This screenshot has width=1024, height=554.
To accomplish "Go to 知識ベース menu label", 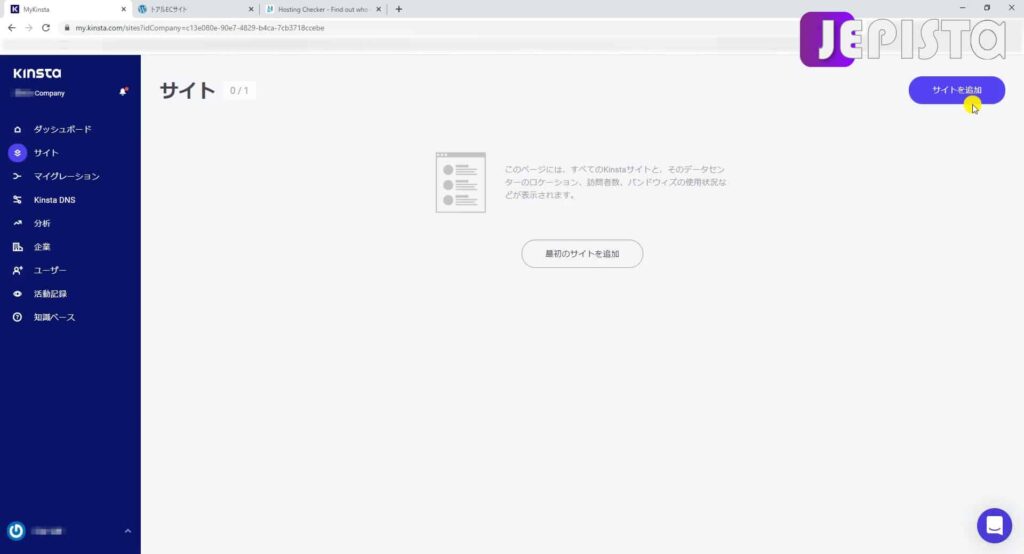I will pyautogui.click(x=54, y=318).
